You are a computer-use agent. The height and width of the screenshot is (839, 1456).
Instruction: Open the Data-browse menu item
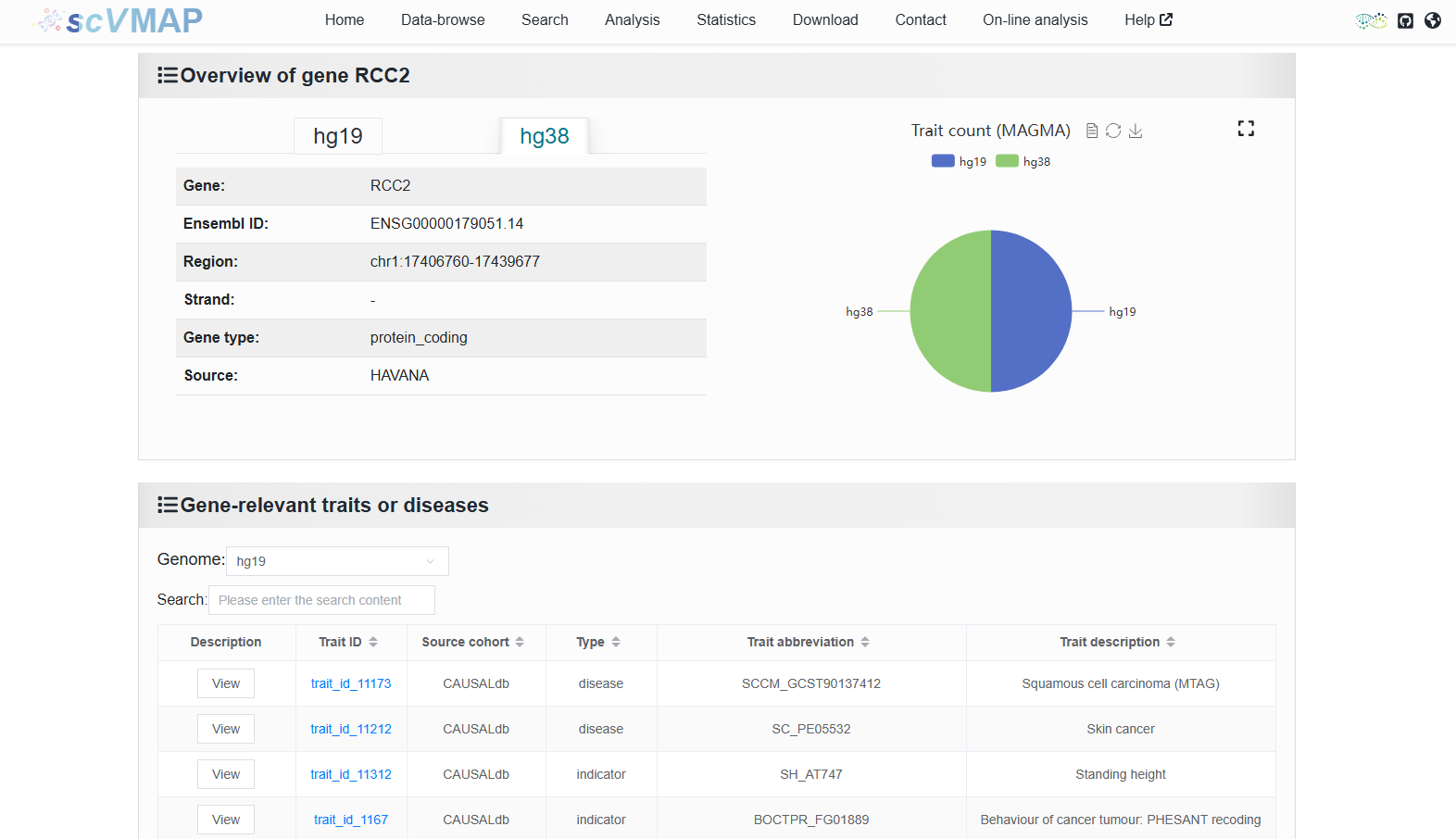coord(443,20)
